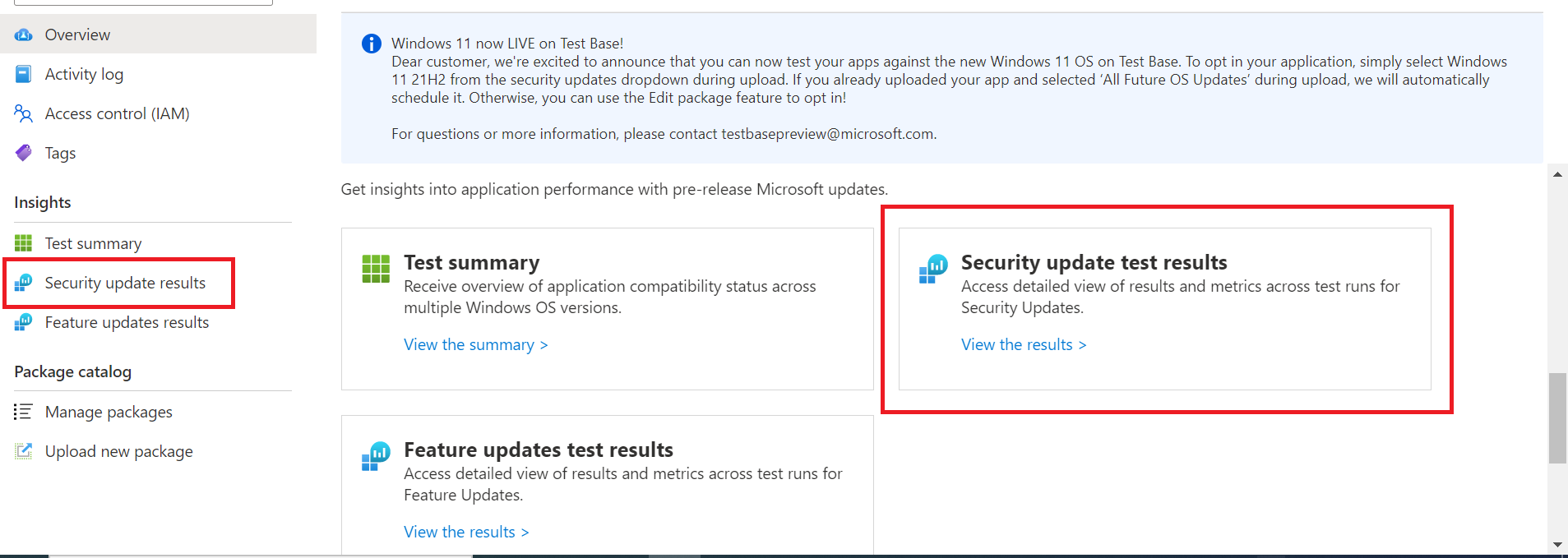
Task: Click the green Test summary grid icon in sidebar
Action: point(24,243)
